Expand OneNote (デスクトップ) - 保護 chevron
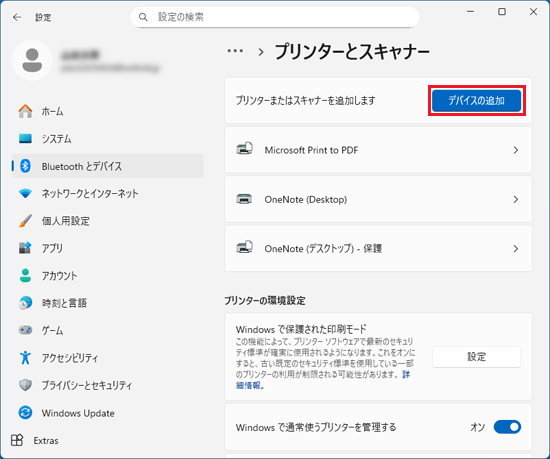550x459 pixels. (516, 249)
